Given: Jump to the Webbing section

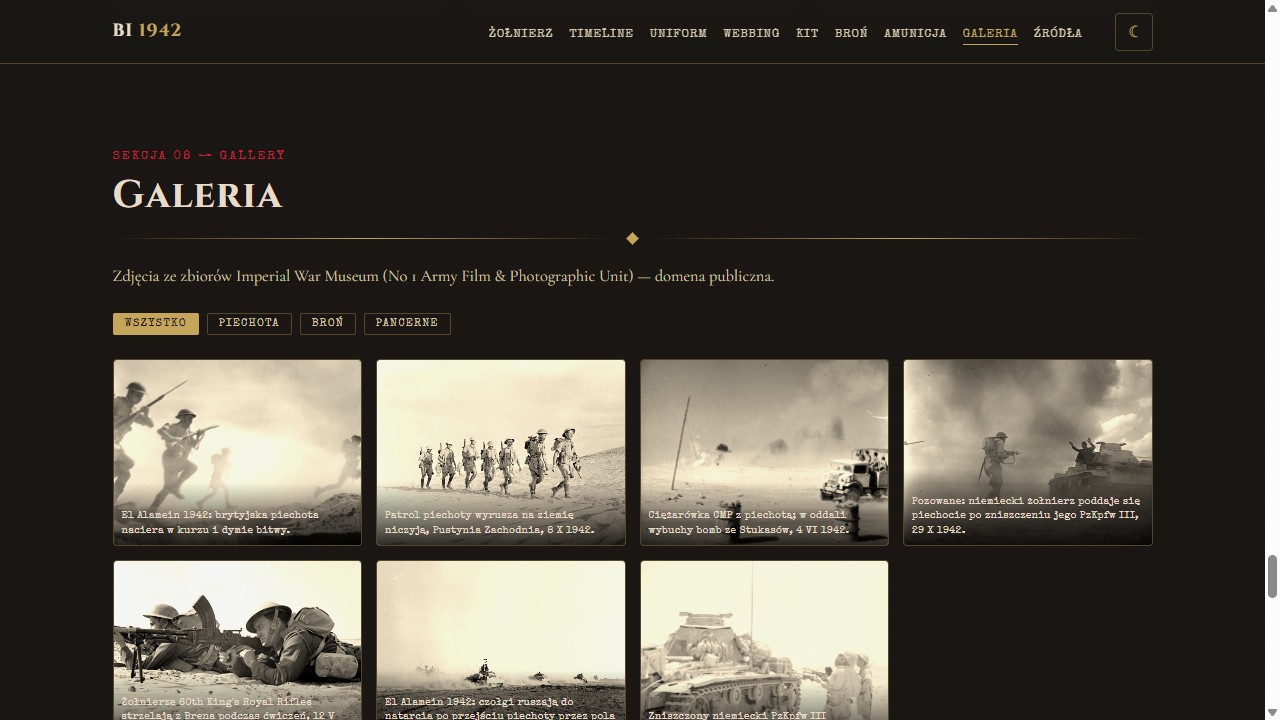Looking at the screenshot, I should point(751,33).
